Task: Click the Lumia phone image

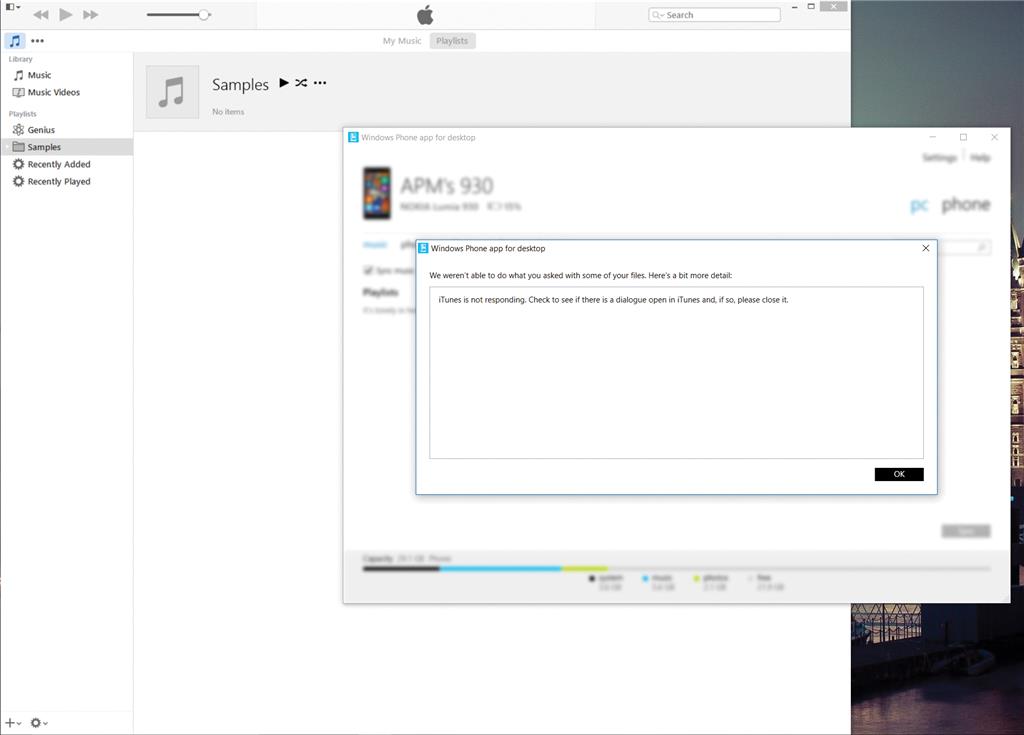Action: 377,193
